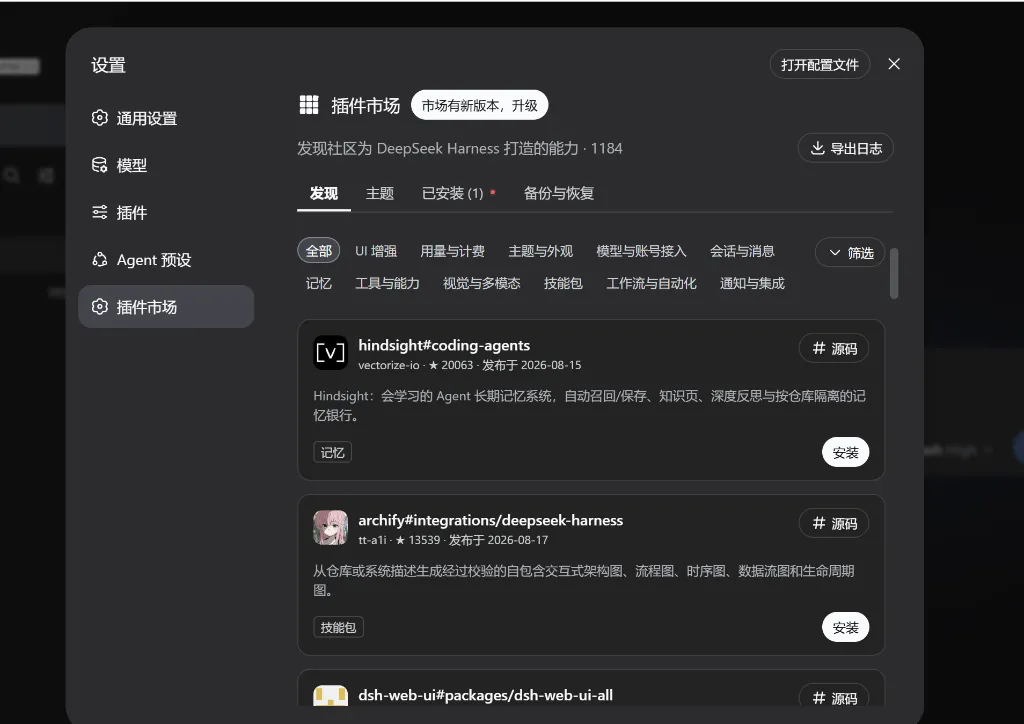Click 源码 for hindsight#coding-agents
Viewport: 1024px width, 724px height.
[834, 349]
